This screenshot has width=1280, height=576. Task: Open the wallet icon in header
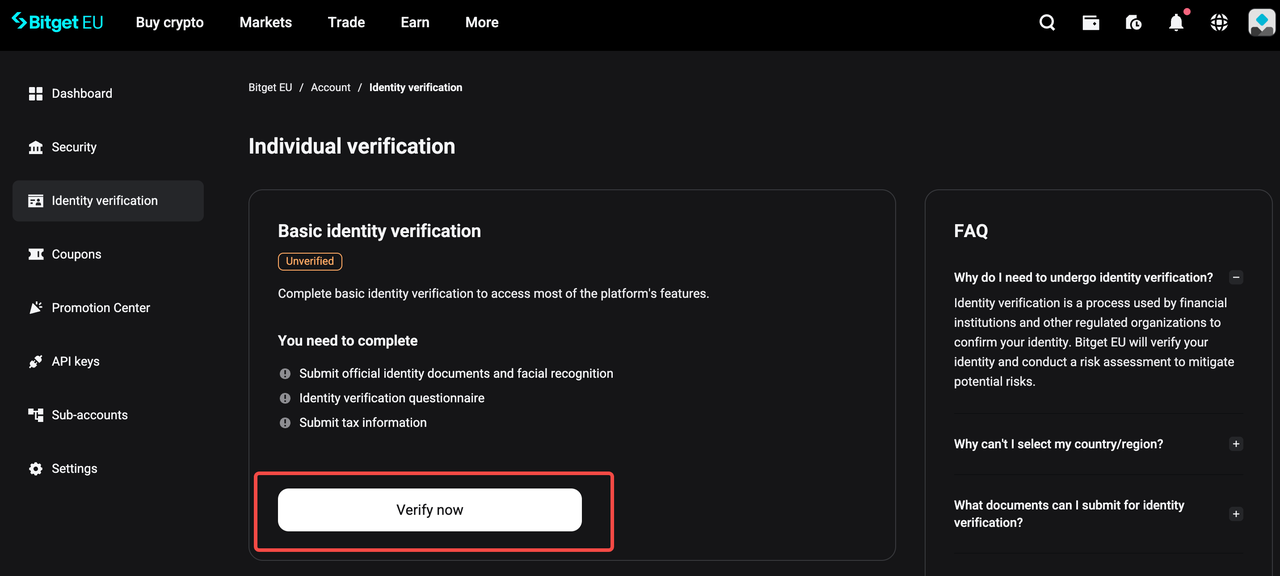(1091, 22)
